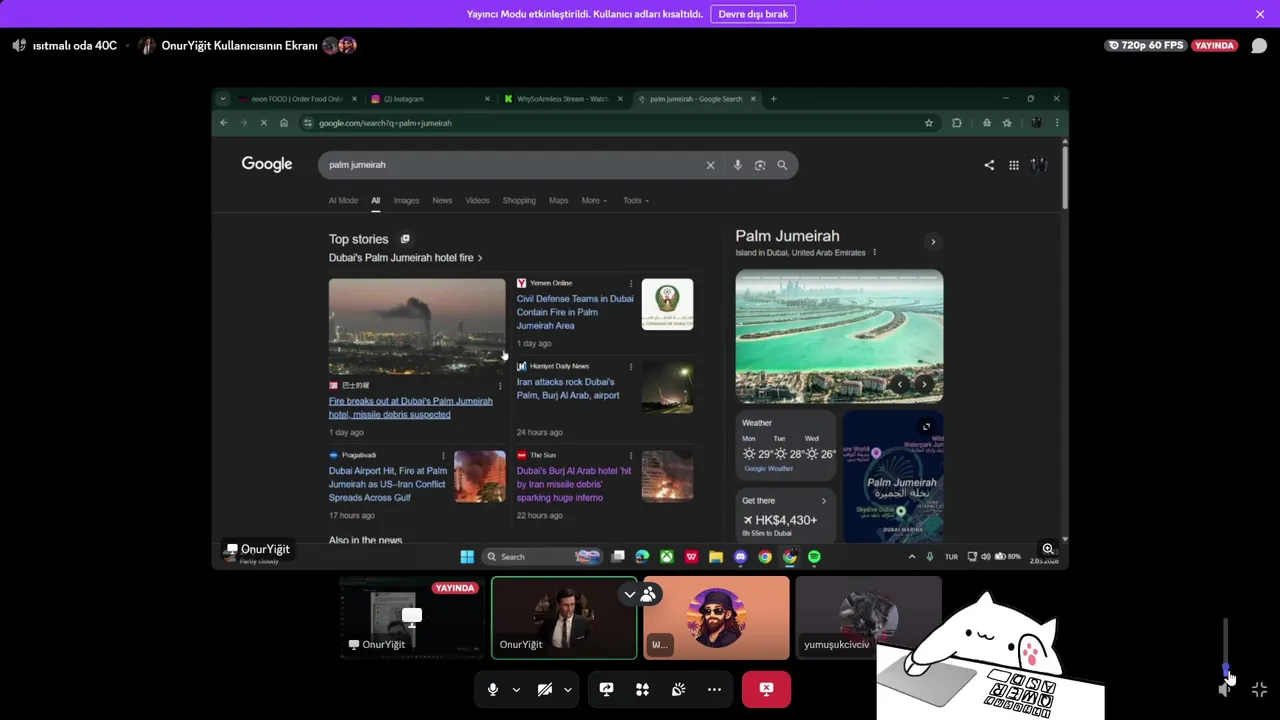This screenshot has height=720, width=1280.
Task: Switch to Images results tab
Action: click(x=406, y=200)
